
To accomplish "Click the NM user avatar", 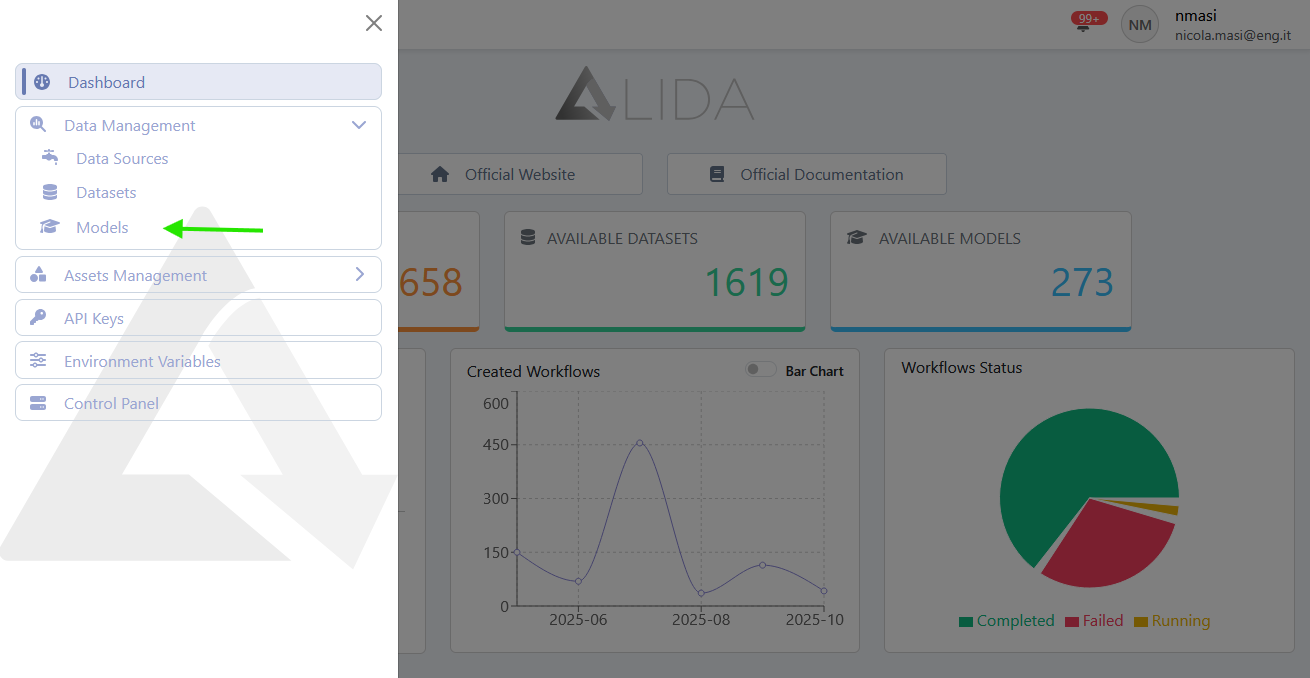I will point(1140,24).
